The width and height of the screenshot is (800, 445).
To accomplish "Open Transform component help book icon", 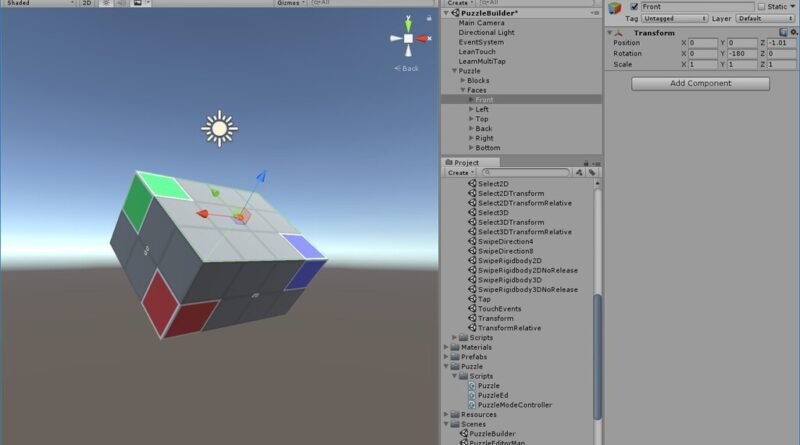I will point(783,32).
